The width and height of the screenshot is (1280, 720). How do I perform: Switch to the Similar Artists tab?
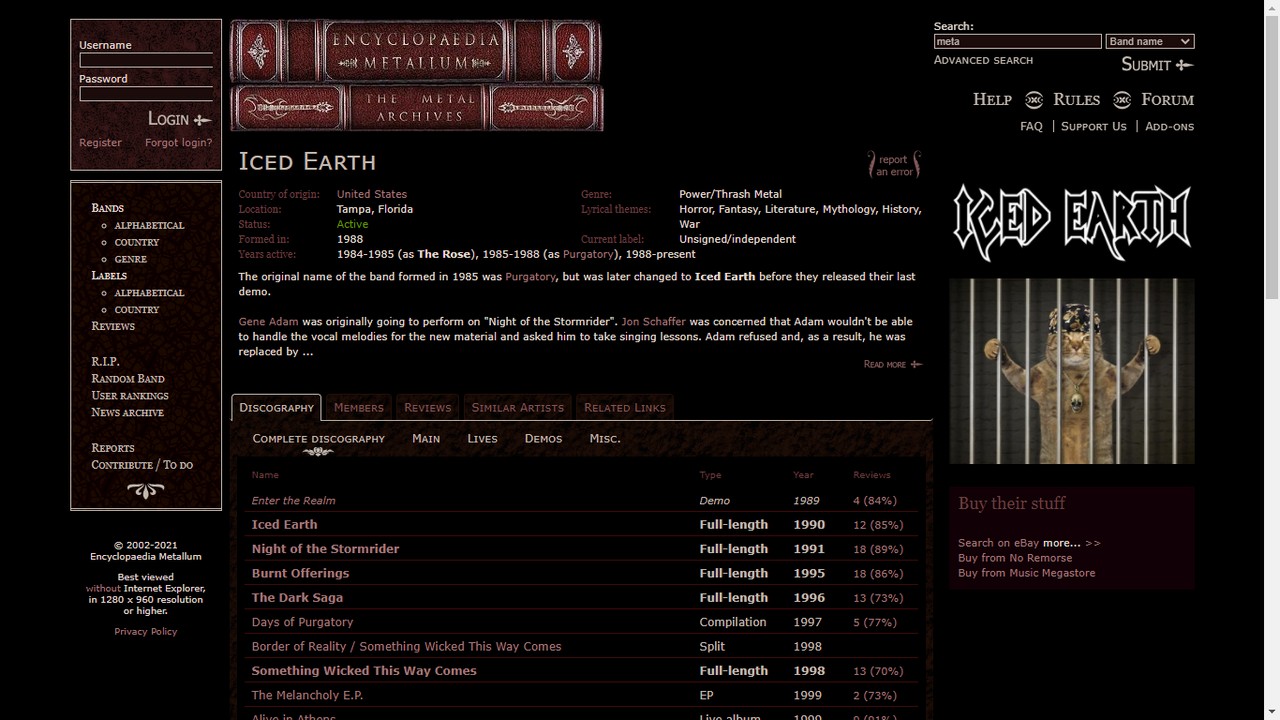coord(518,408)
